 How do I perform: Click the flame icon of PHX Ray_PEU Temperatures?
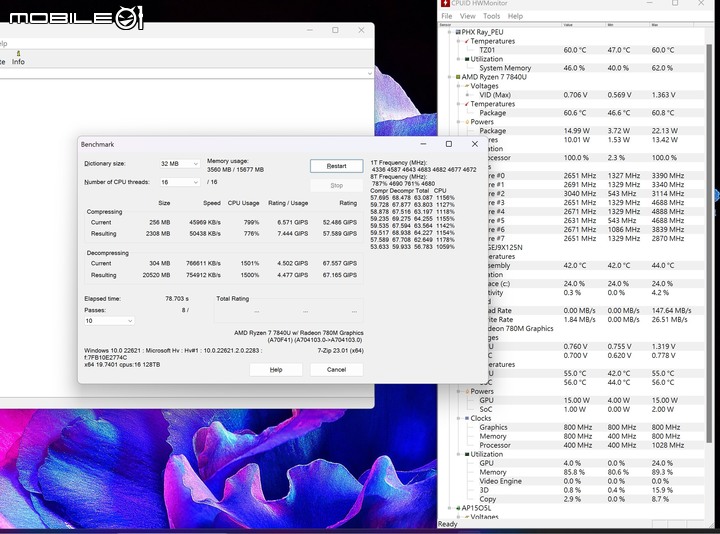tap(467, 41)
